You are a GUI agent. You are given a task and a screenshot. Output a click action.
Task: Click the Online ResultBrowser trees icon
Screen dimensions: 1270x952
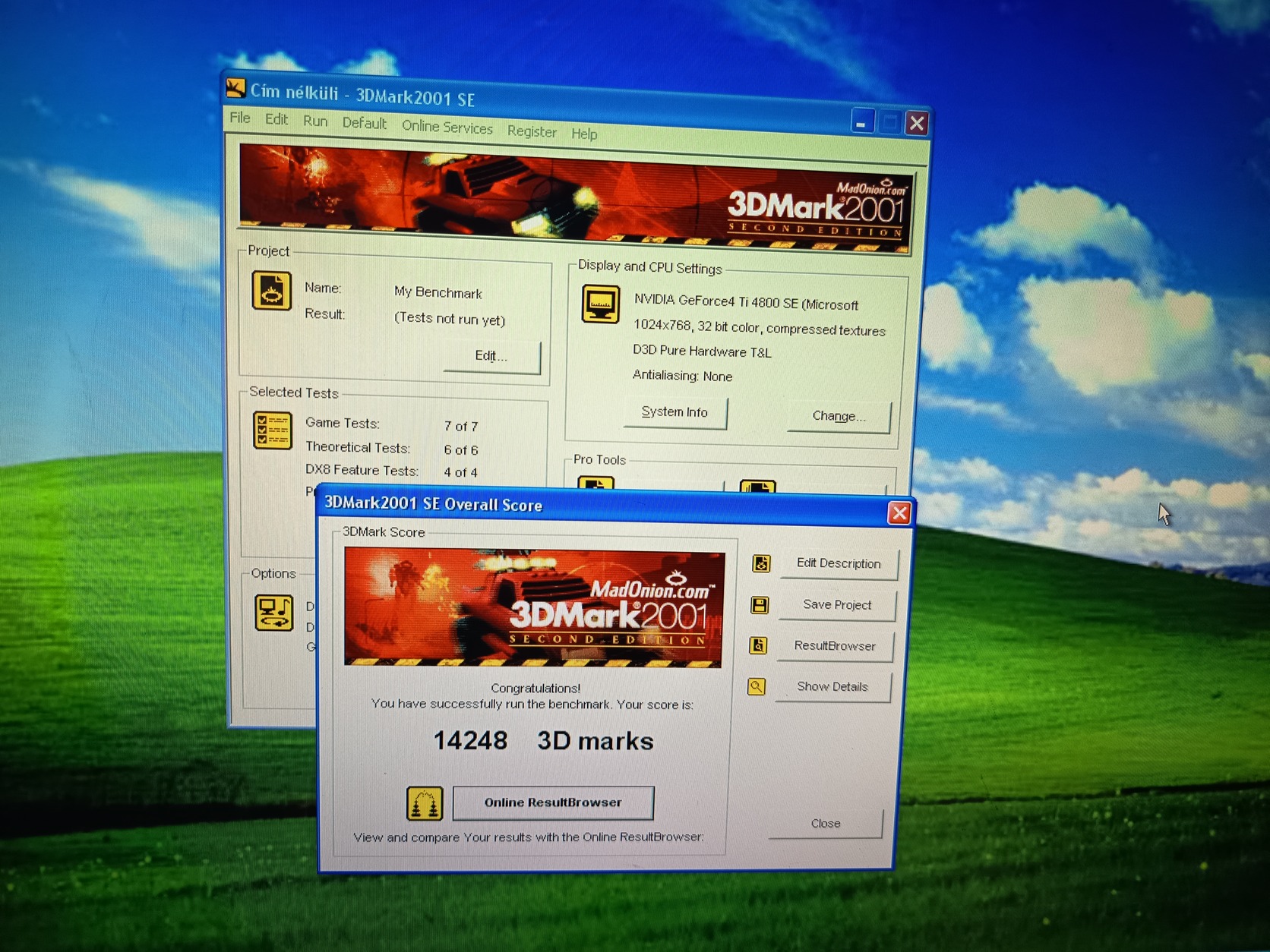[425, 803]
